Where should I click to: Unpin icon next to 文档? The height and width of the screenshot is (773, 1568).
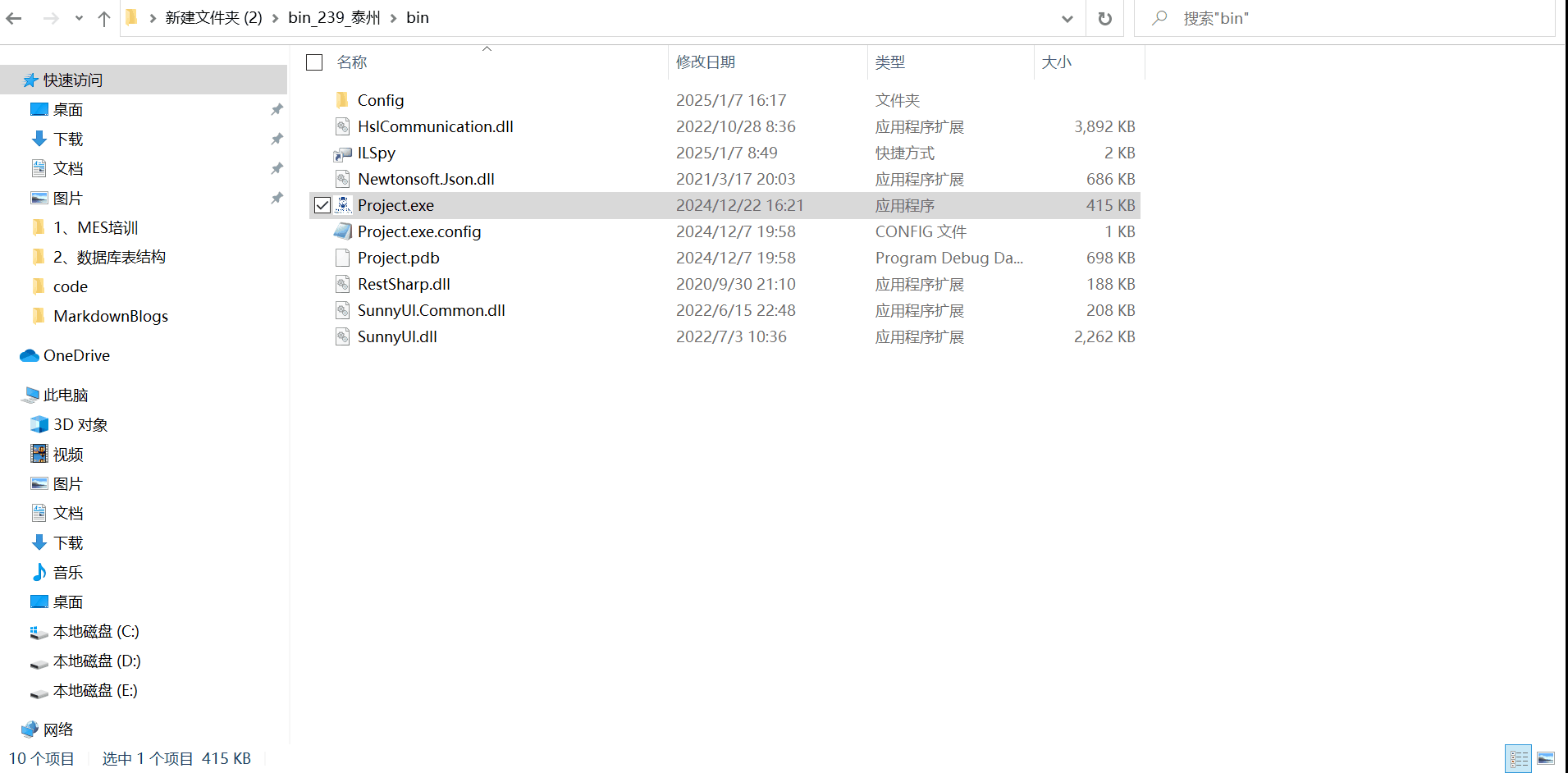click(277, 168)
